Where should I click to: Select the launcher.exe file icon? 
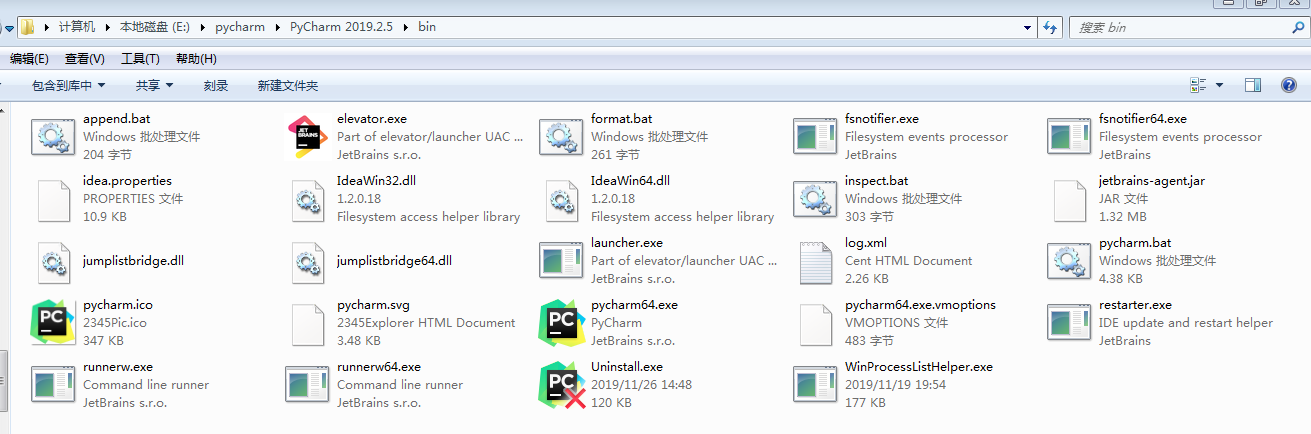(560, 261)
